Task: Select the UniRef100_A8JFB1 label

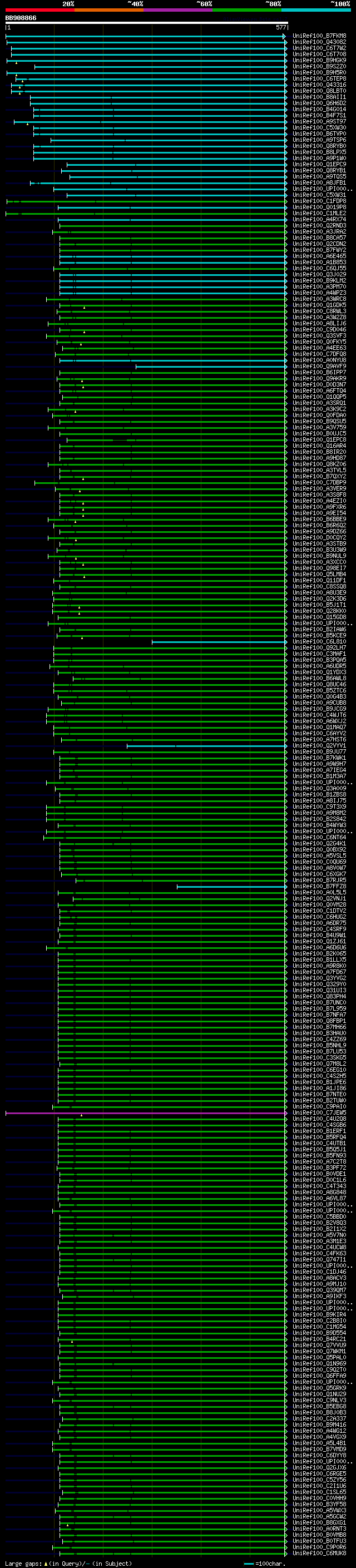Action: pos(319,182)
